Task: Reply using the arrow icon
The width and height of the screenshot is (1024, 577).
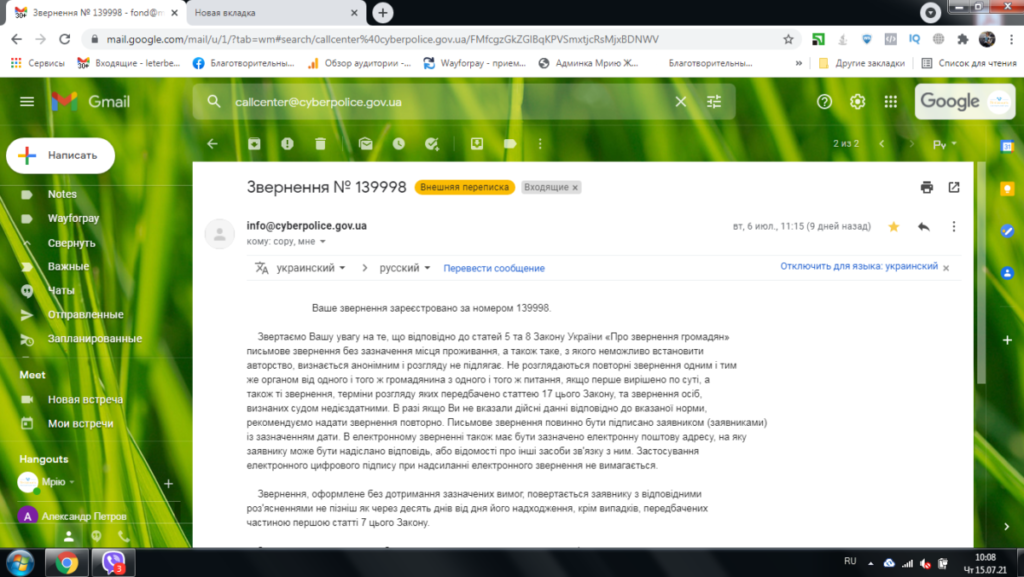Action: click(924, 227)
